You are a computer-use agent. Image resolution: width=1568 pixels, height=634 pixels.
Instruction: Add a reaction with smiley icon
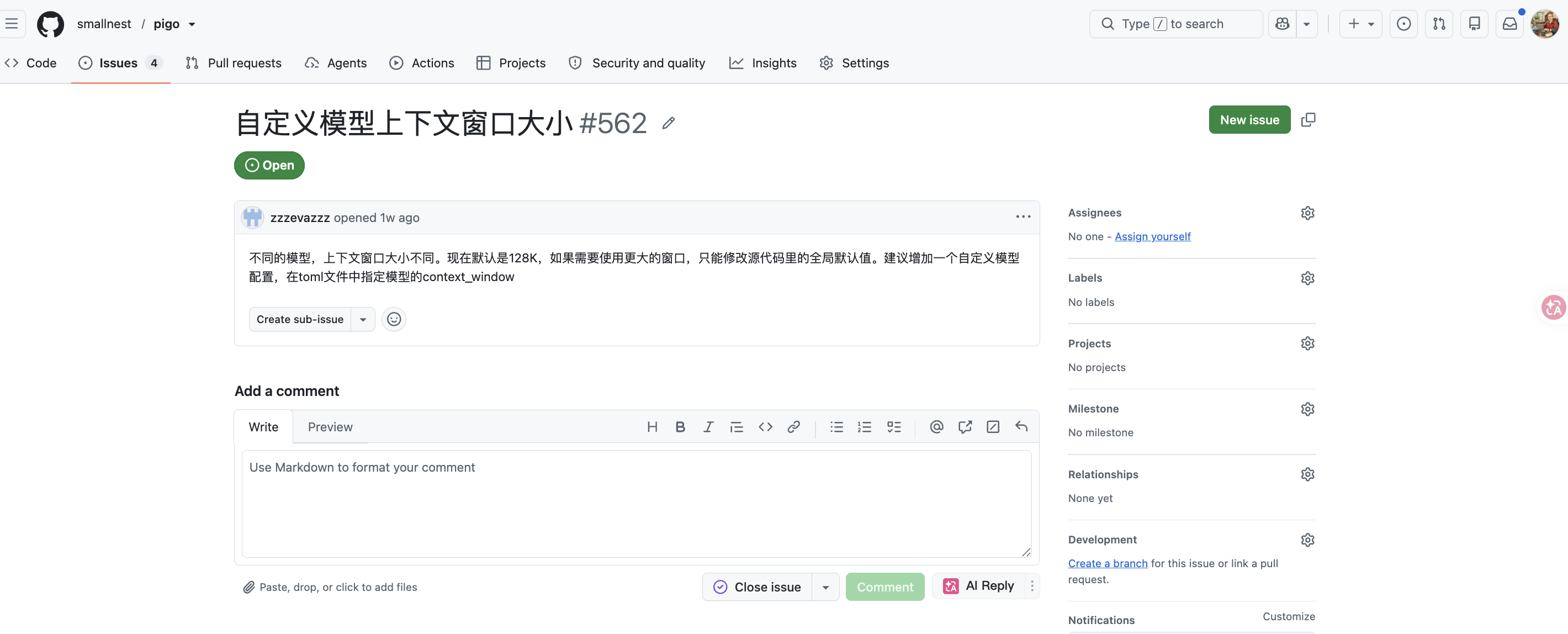[394, 319]
